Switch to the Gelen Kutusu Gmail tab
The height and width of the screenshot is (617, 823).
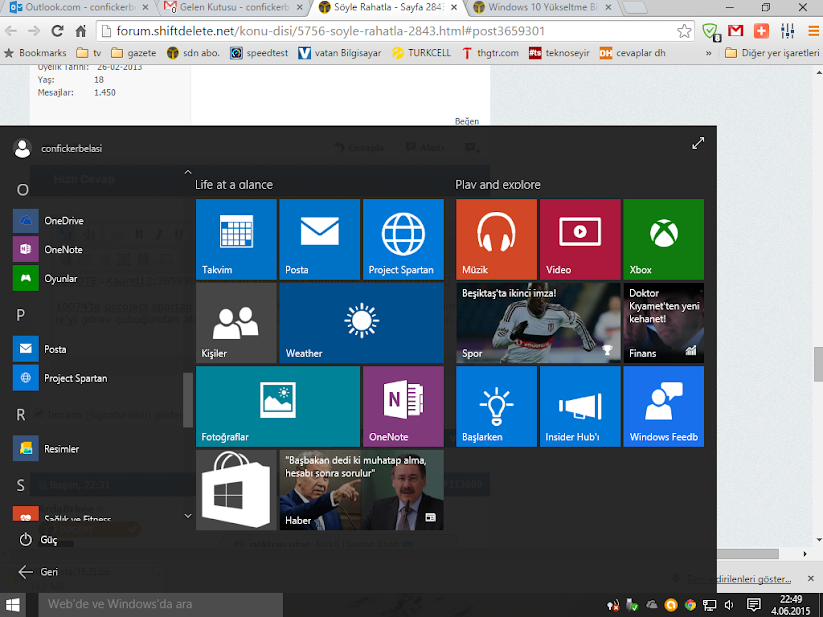[233, 8]
